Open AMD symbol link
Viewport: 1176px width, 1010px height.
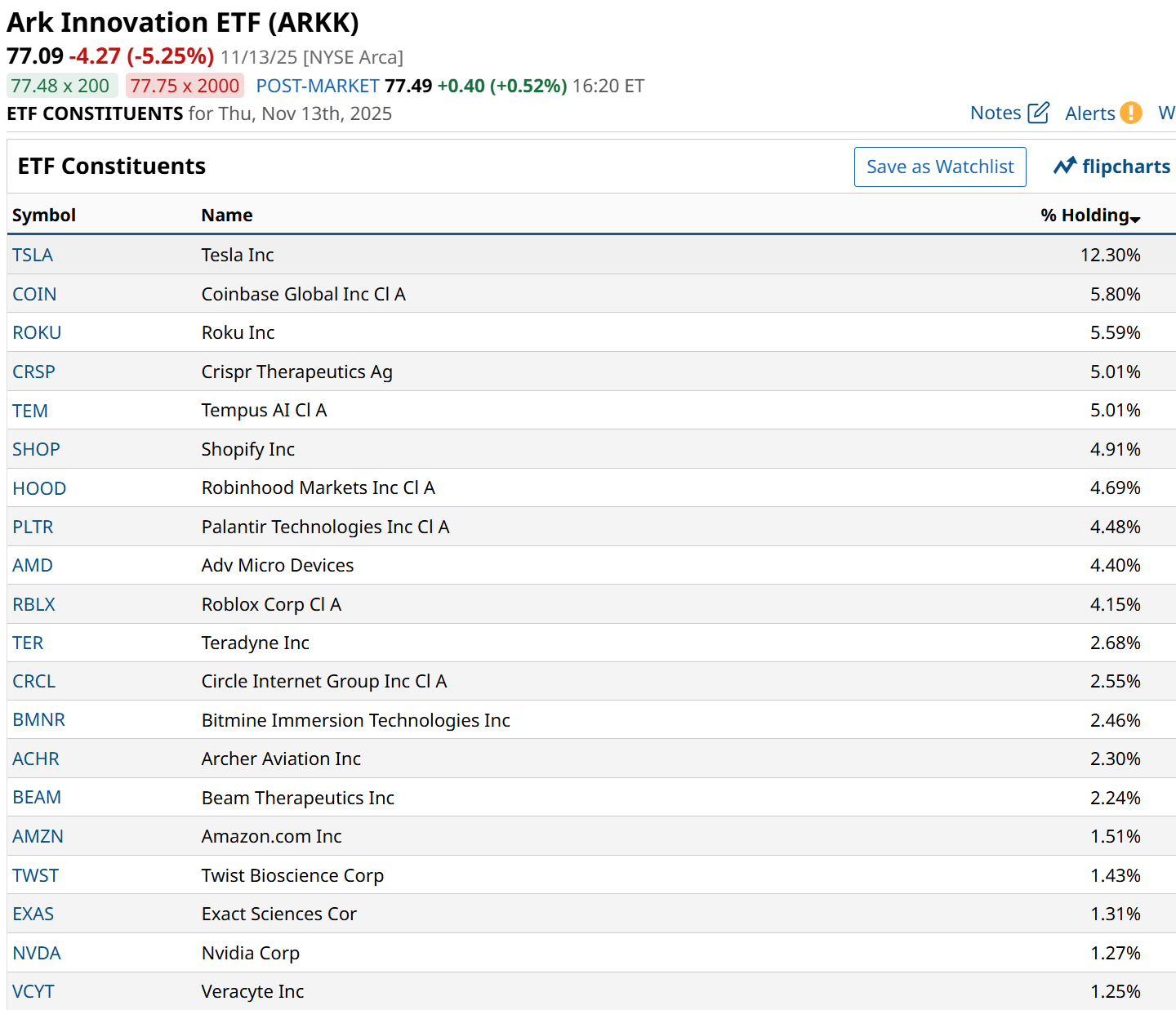pos(33,565)
